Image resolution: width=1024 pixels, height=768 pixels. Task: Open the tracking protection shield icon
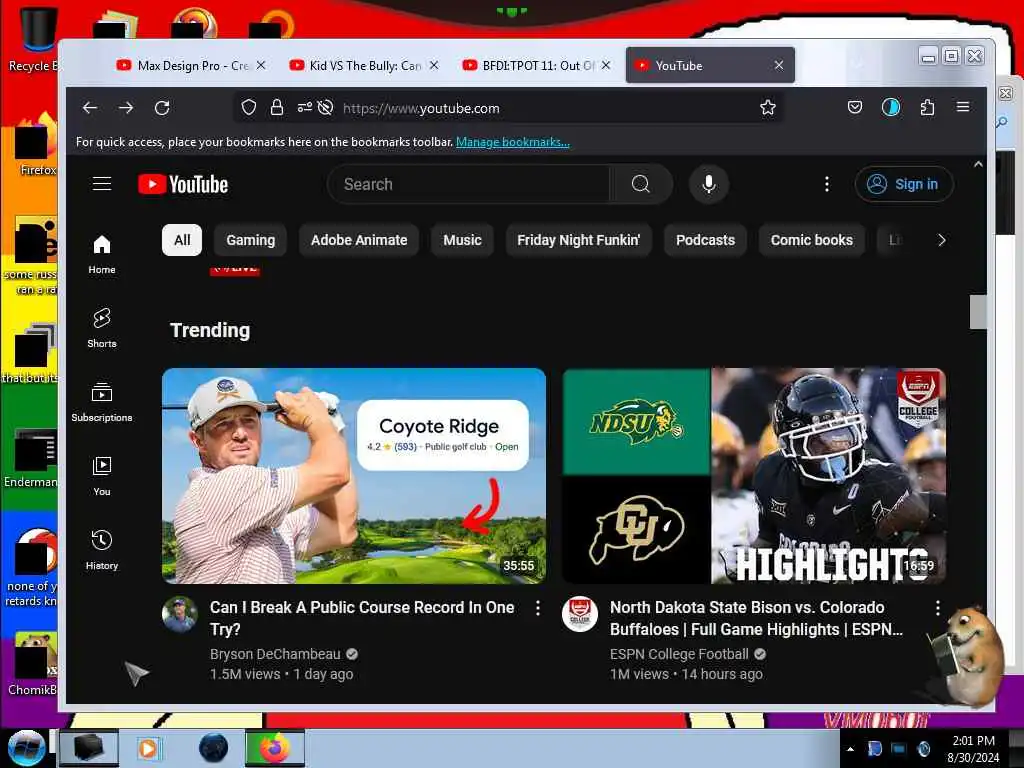[x=249, y=108]
